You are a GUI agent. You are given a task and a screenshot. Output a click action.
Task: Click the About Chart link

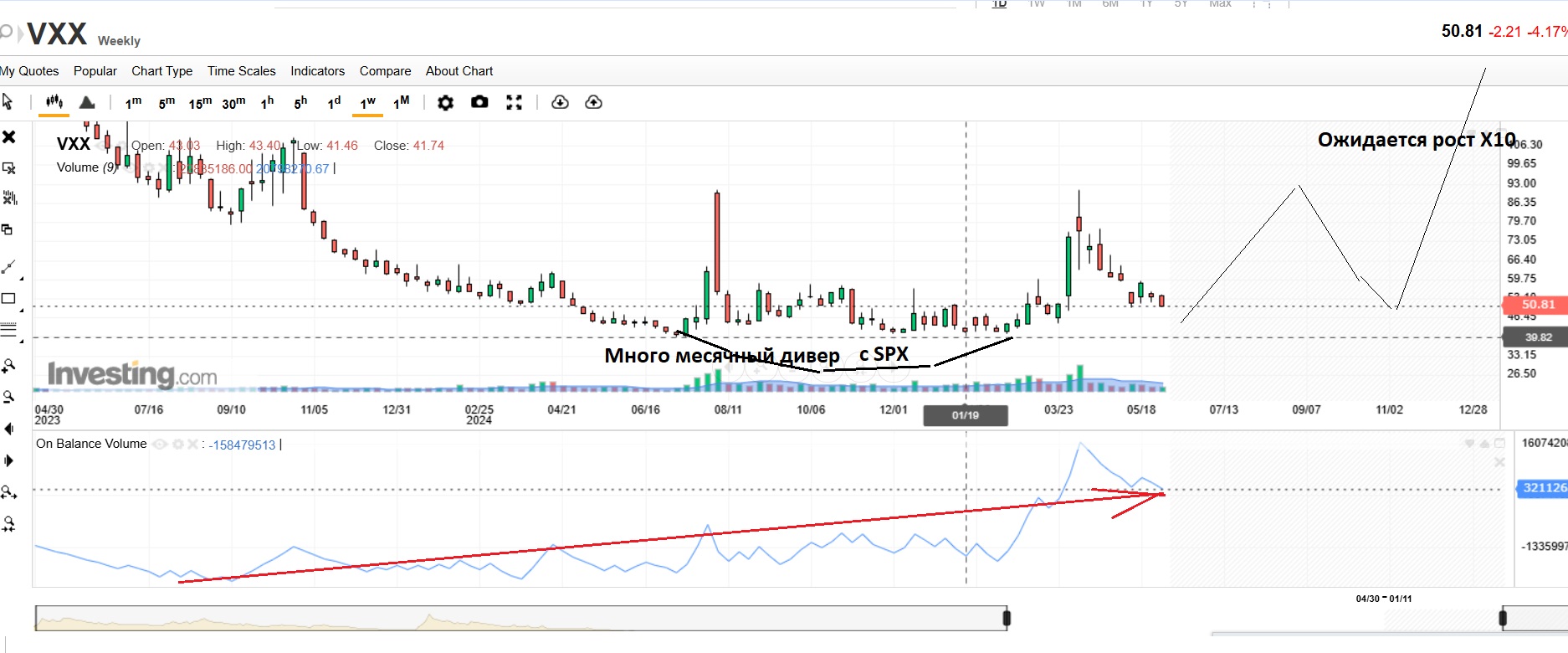click(x=459, y=71)
